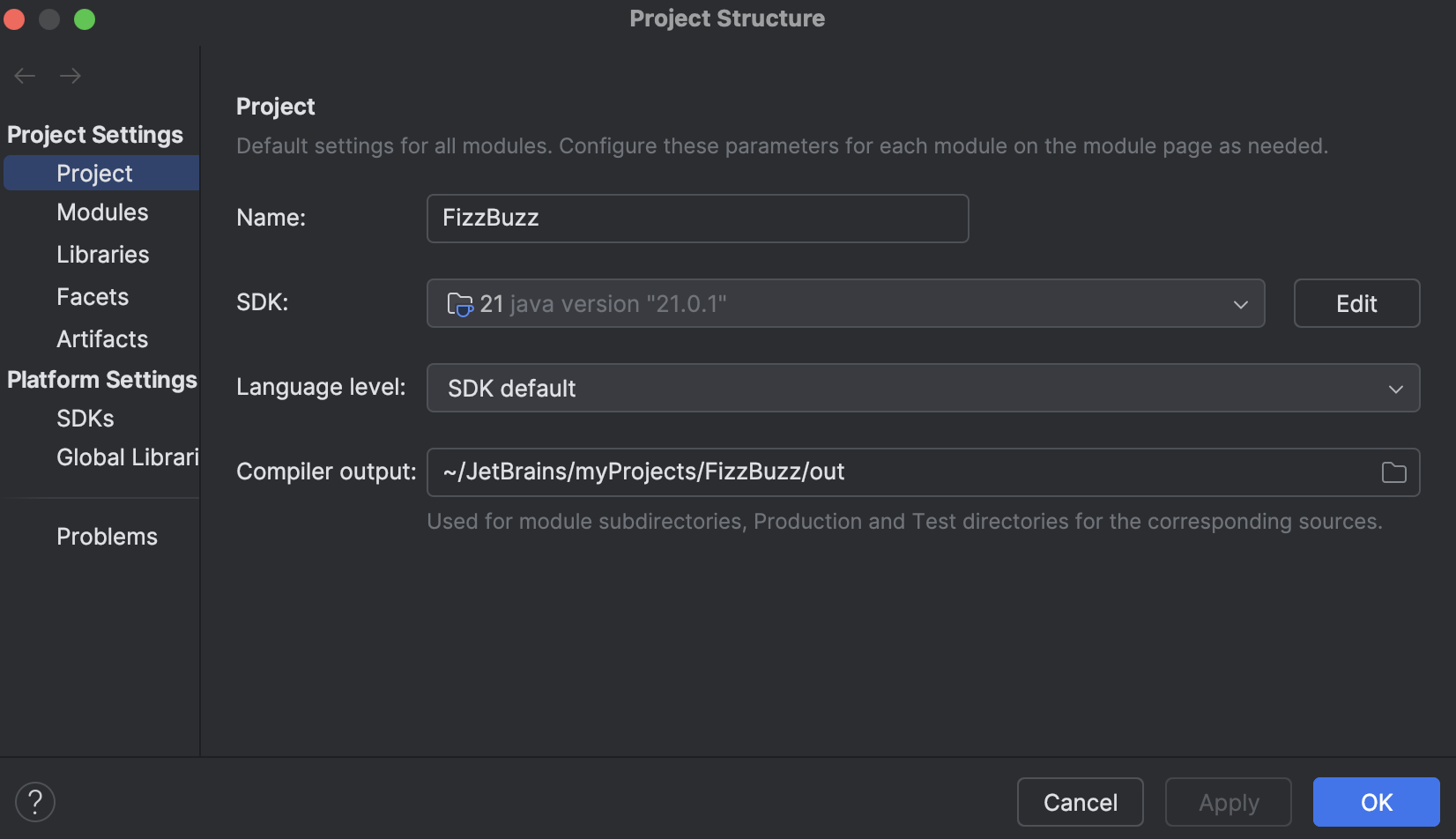1456x839 pixels.
Task: Click the red close window control
Action: [x=14, y=19]
